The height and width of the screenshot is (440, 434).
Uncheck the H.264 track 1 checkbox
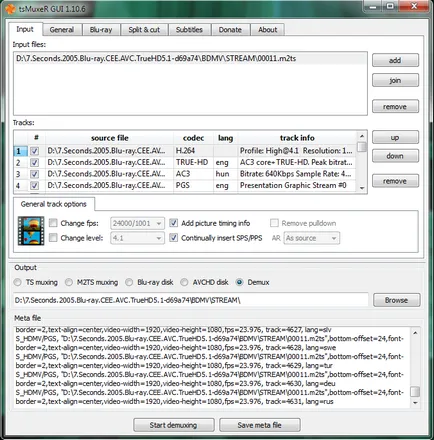[34, 151]
